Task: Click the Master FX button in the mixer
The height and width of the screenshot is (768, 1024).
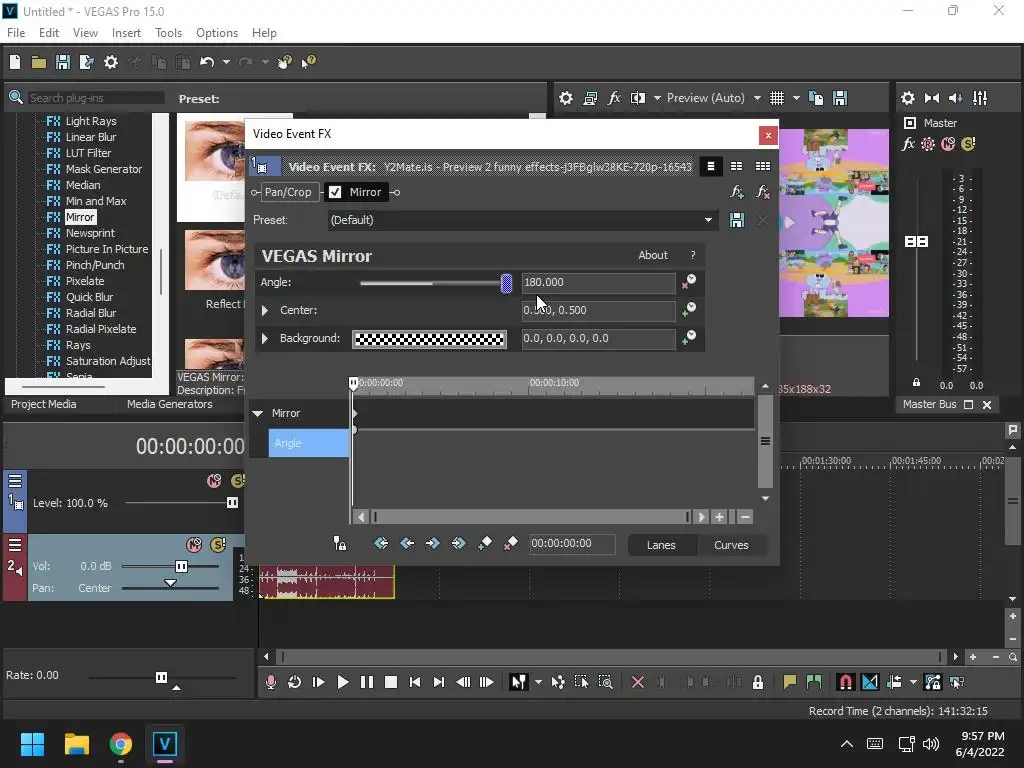Action: click(908, 144)
